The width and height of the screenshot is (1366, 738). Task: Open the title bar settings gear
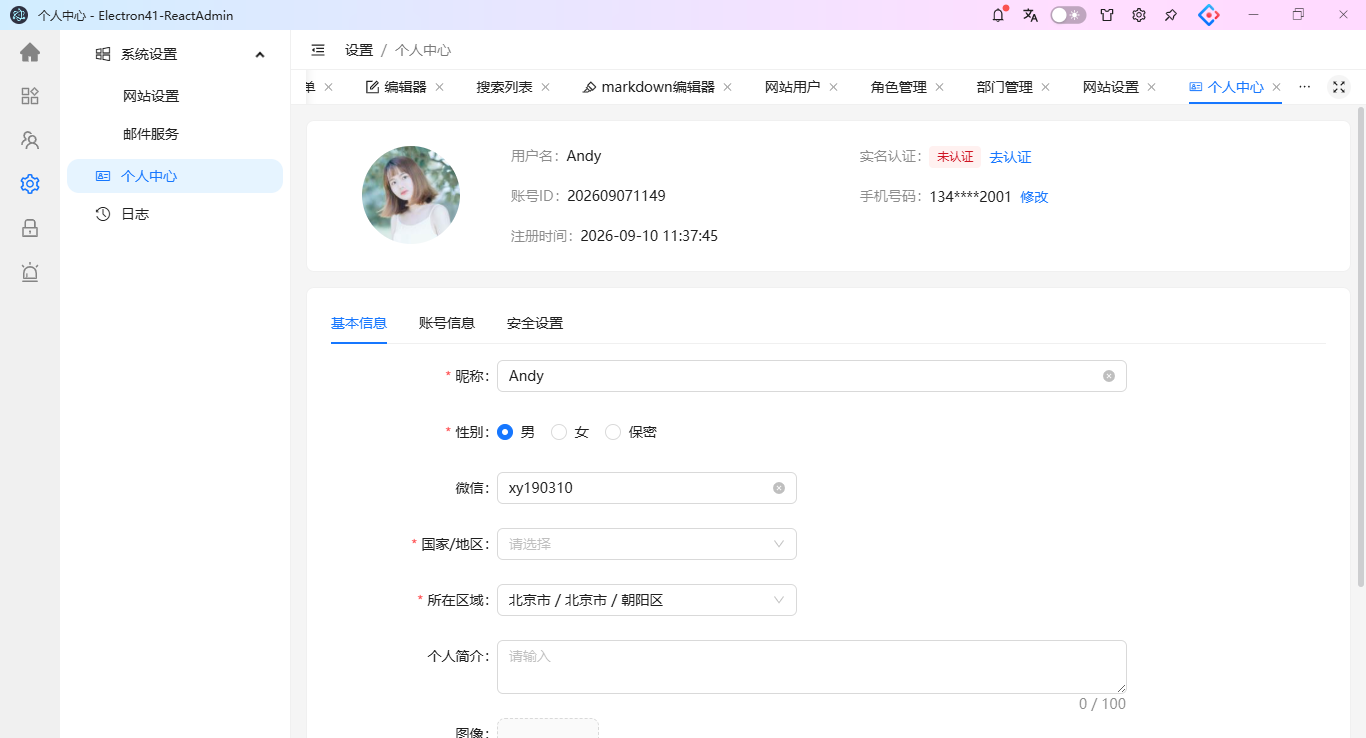pyautogui.click(x=1139, y=15)
